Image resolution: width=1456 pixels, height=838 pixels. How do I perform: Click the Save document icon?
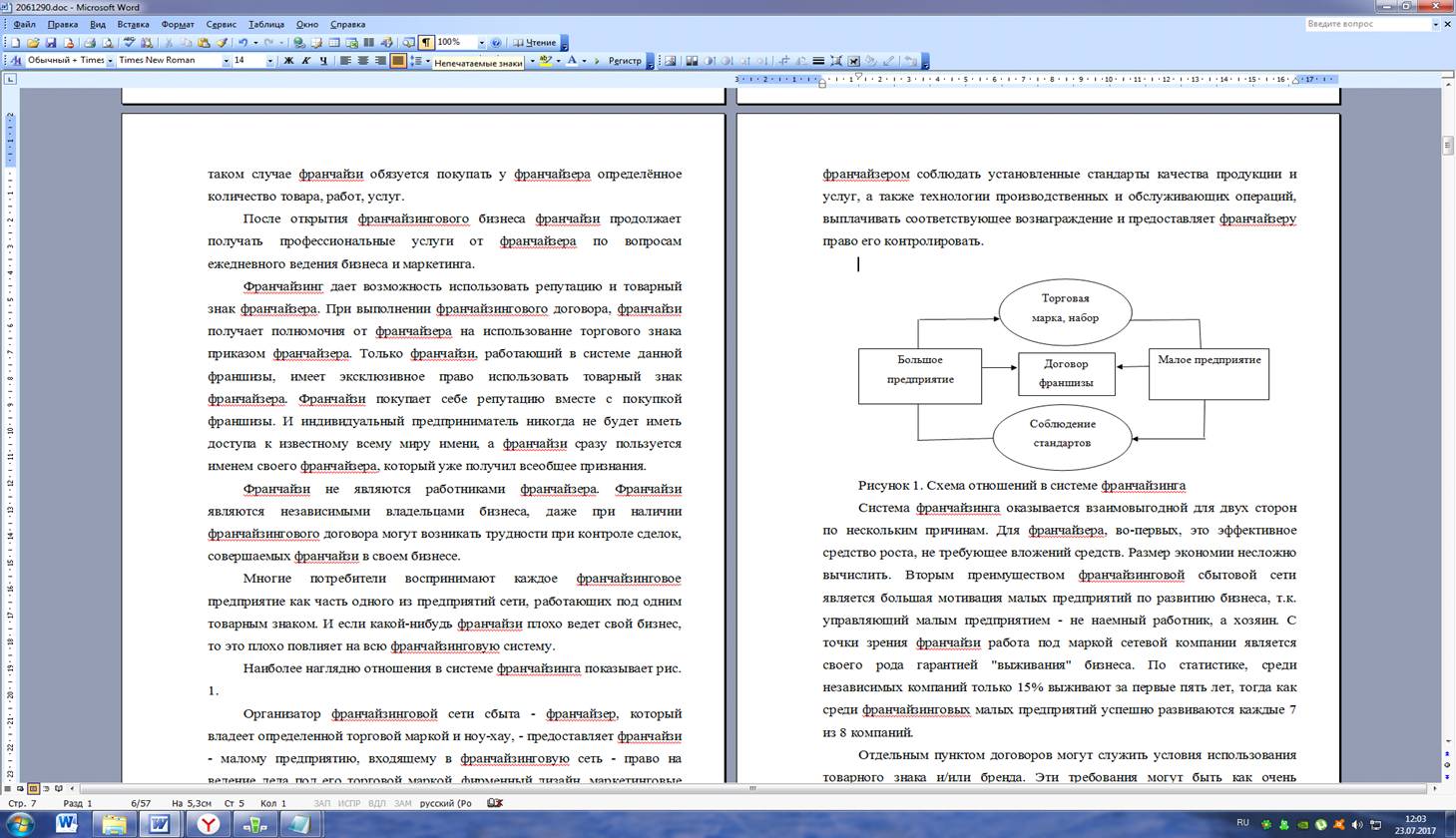pyautogui.click(x=51, y=43)
